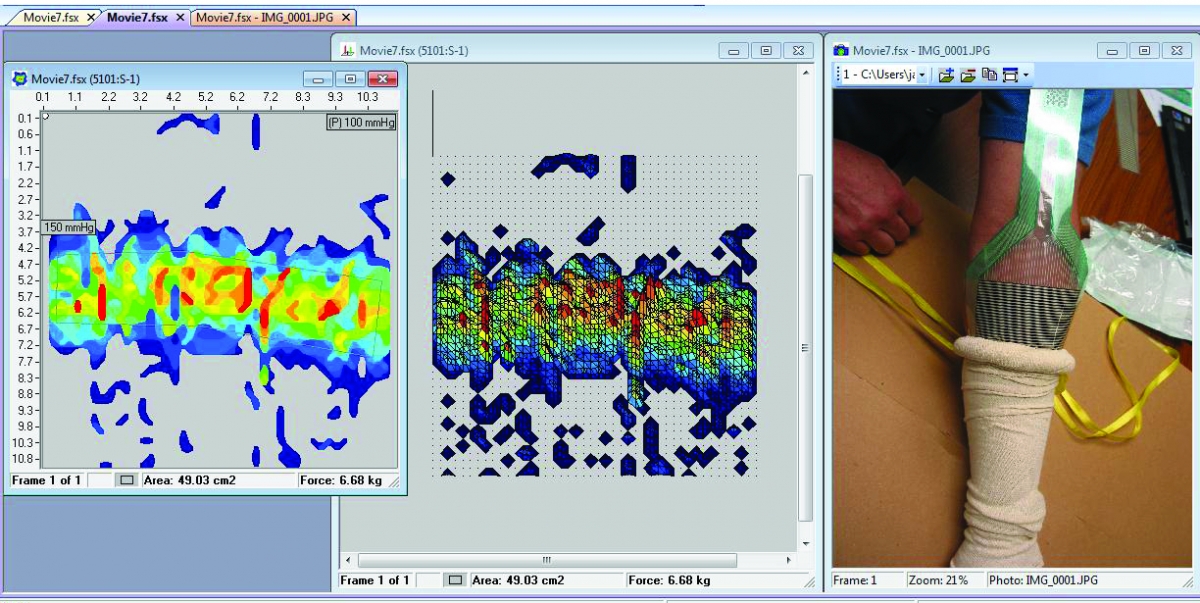Click the 3D graph window title icon
Viewport: 1200px width, 603px height.
(348, 50)
